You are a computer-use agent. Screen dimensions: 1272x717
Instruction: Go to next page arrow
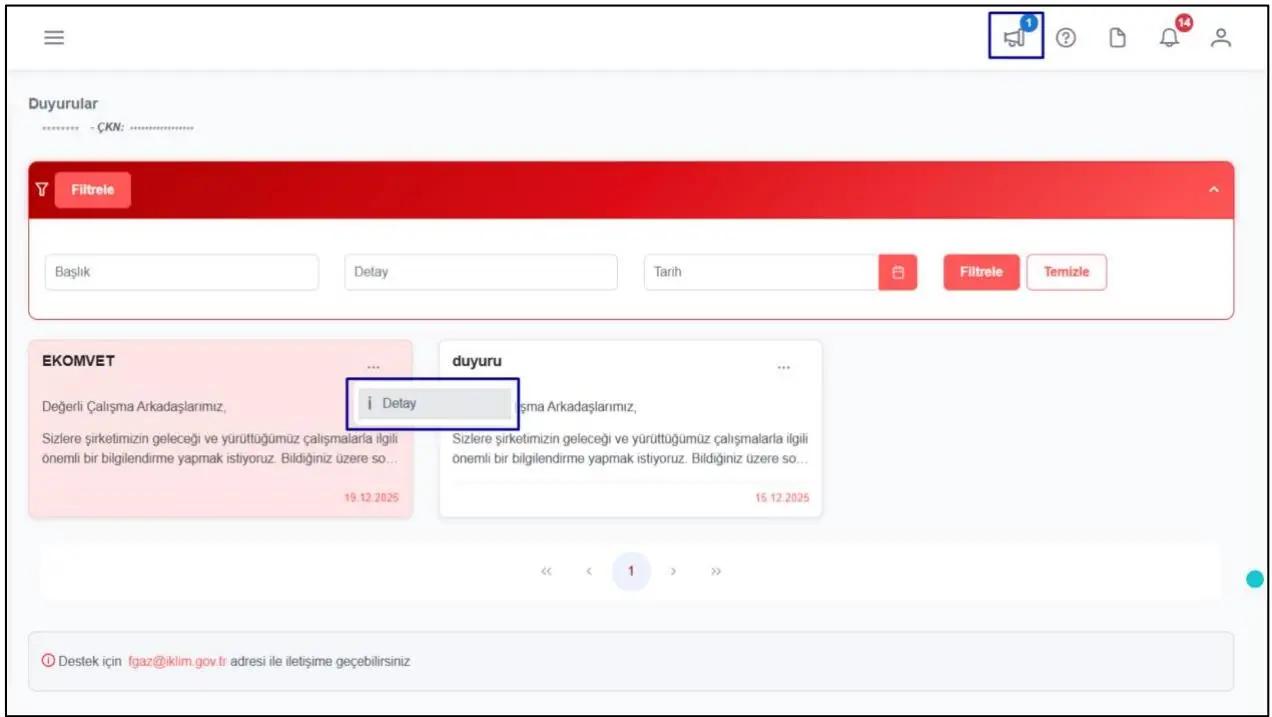[x=674, y=572]
